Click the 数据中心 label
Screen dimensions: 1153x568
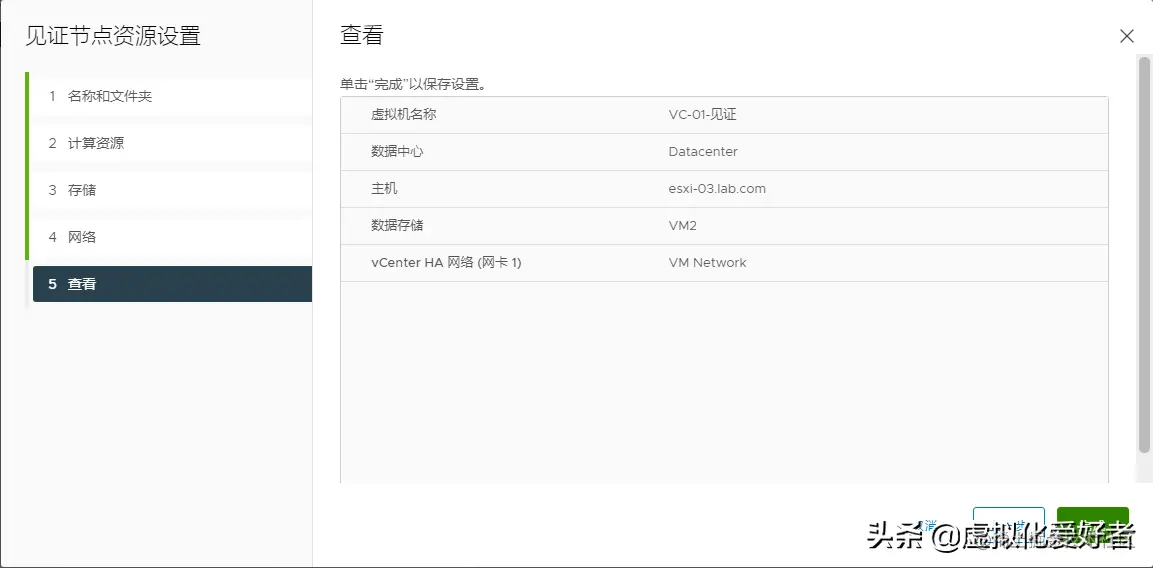(x=397, y=152)
